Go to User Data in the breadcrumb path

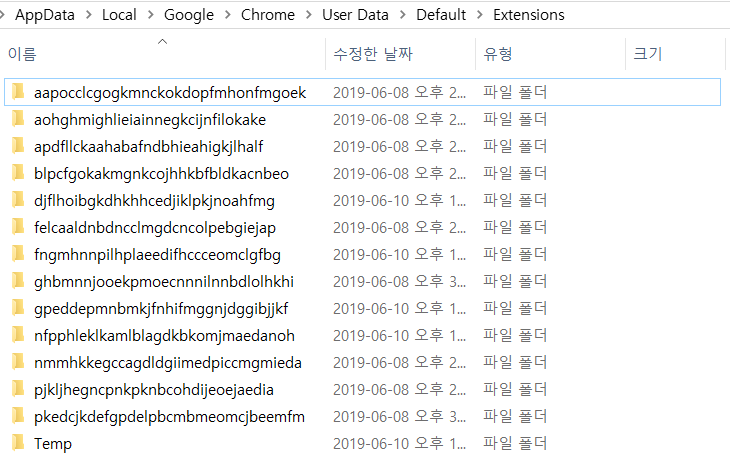tap(355, 15)
